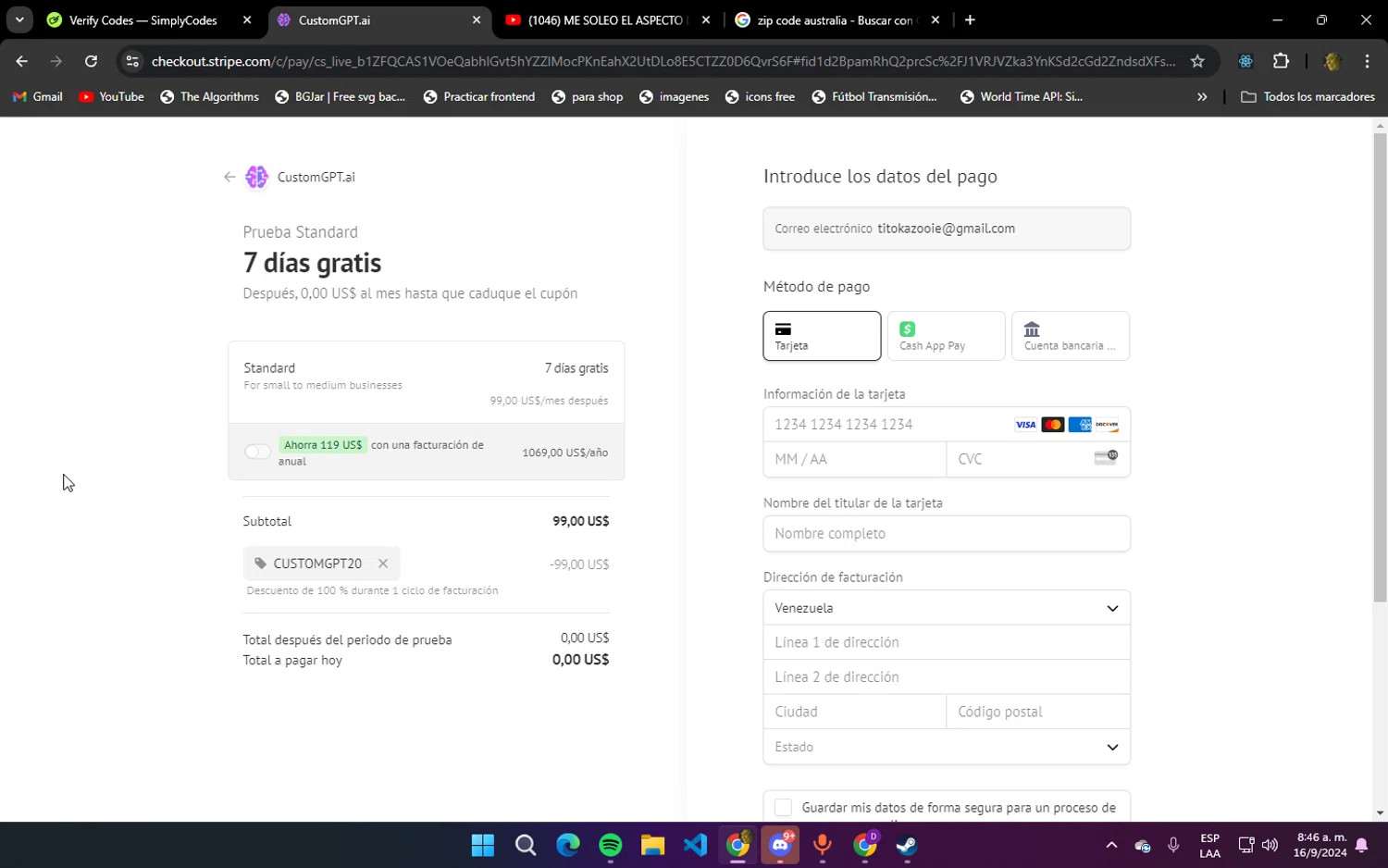The height and width of the screenshot is (868, 1388).
Task: Remove the CUSTOMGPT20 coupon code
Action: (383, 564)
